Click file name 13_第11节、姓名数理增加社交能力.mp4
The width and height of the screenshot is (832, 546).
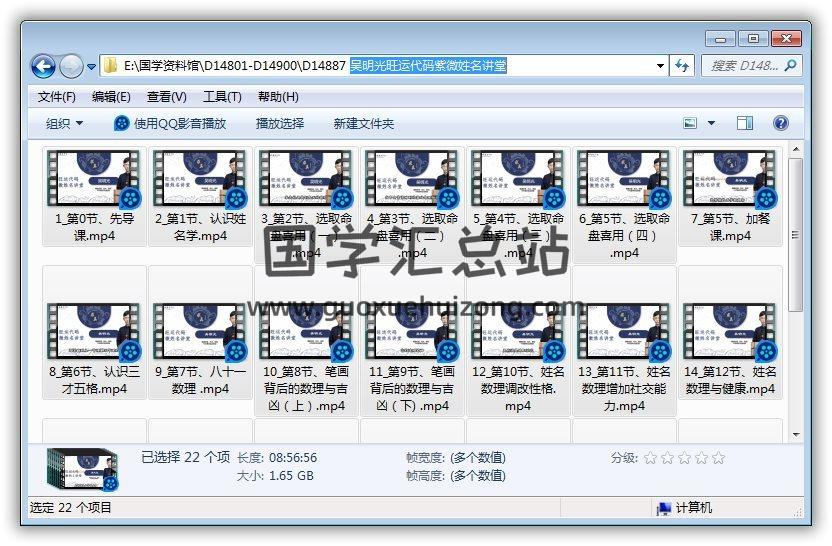click(625, 388)
